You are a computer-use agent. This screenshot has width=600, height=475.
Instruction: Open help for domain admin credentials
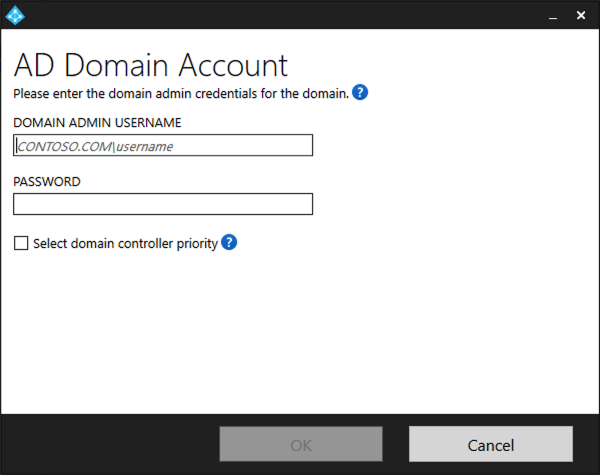(x=360, y=92)
